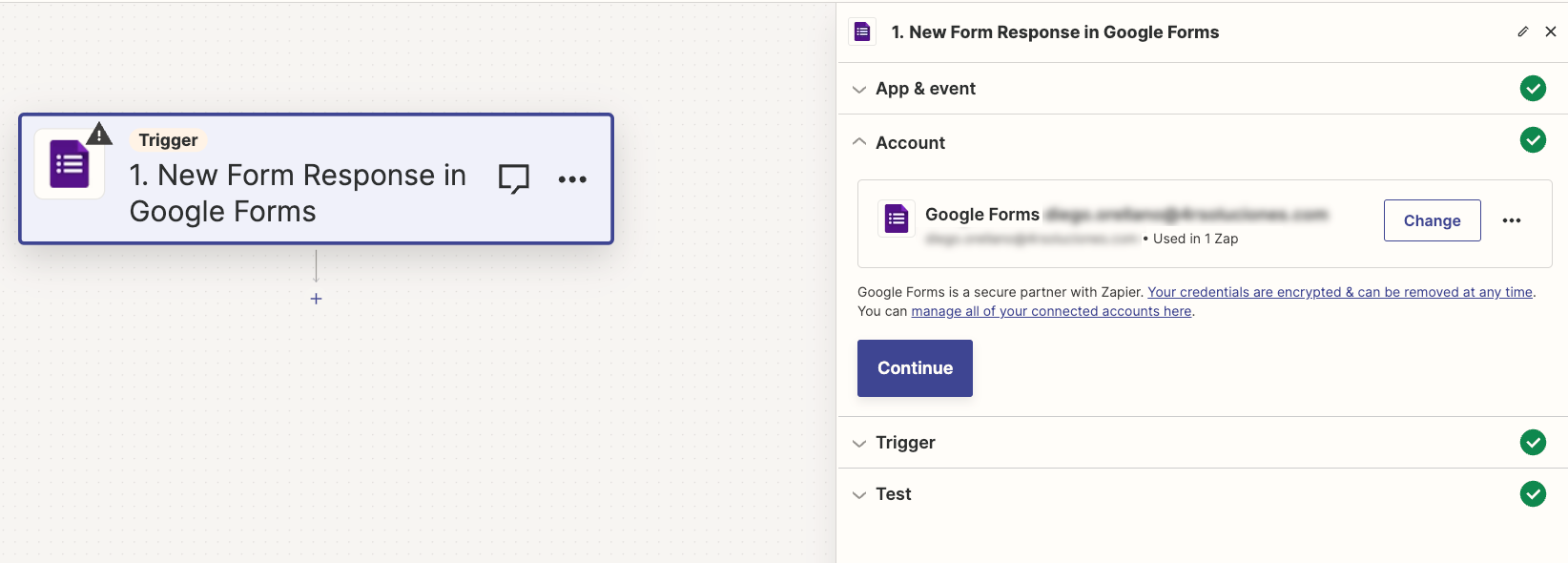This screenshot has width=1568, height=563.
Task: Expand the Trigger section
Action: click(x=1203, y=443)
